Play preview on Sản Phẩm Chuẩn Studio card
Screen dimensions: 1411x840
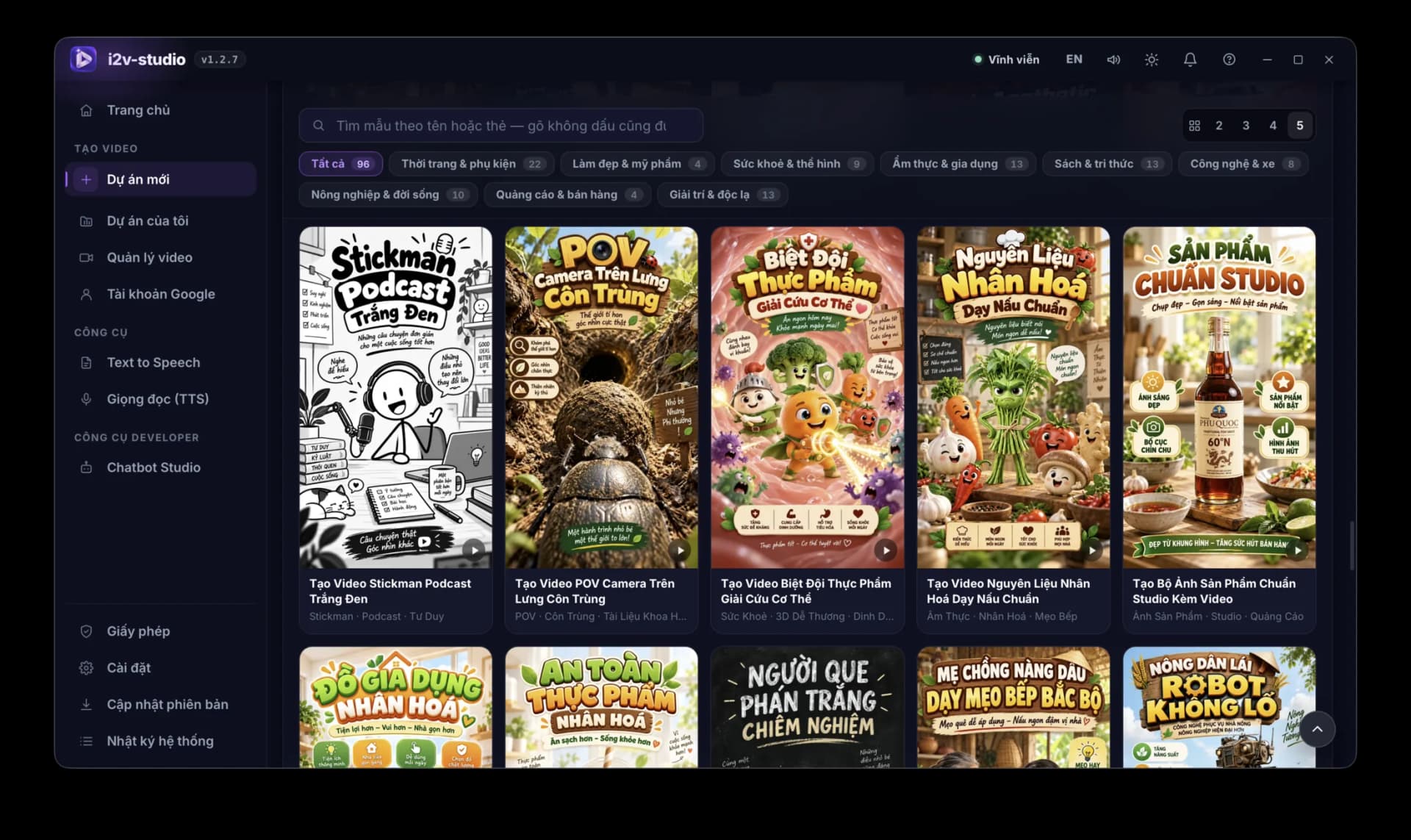pos(1297,550)
